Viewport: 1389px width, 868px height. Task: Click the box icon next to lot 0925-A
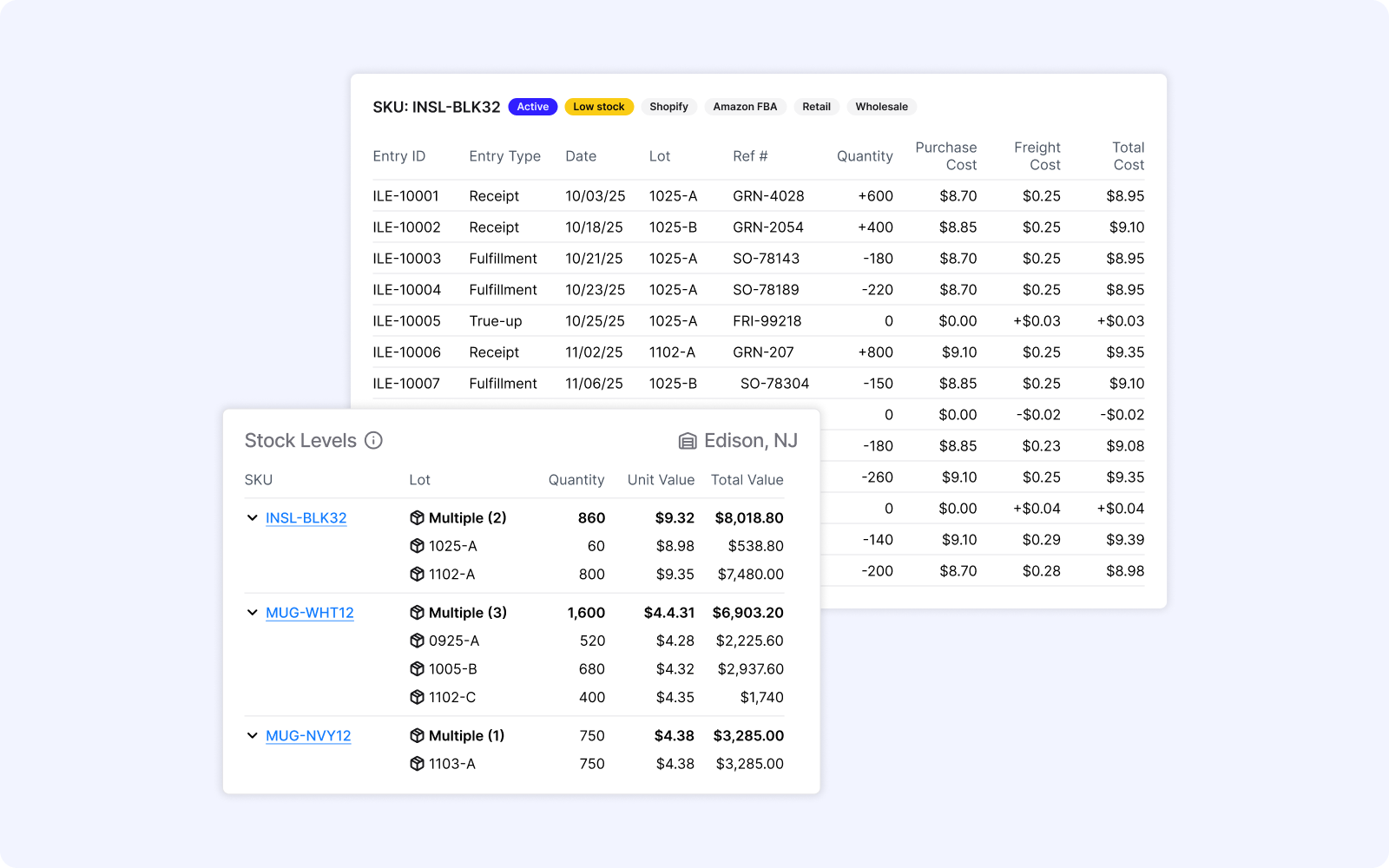click(x=417, y=641)
